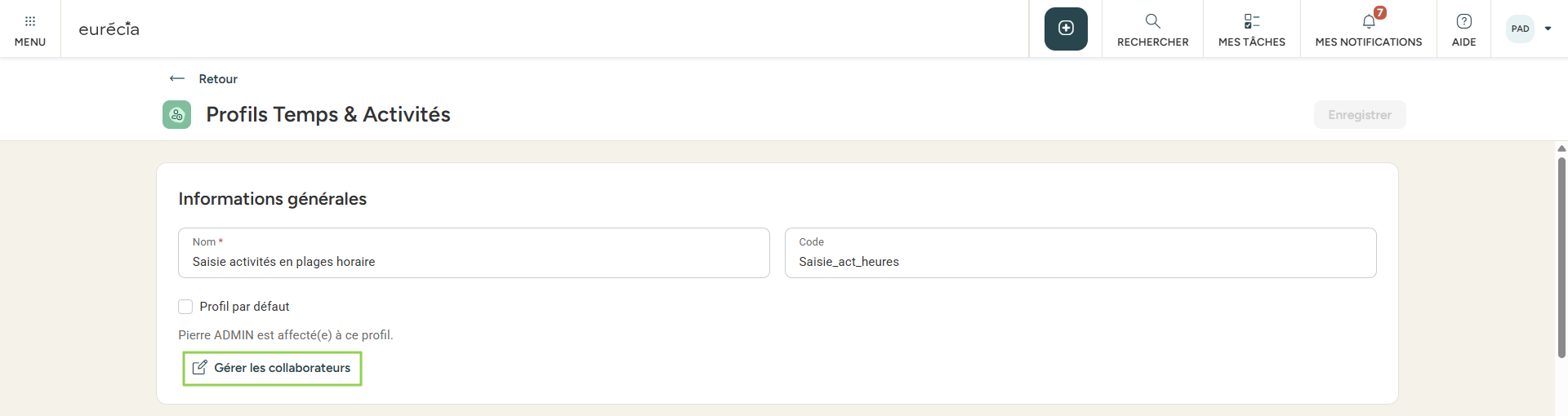The image size is (1568, 416).
Task: Click the Enregistrer button
Action: [1359, 115]
